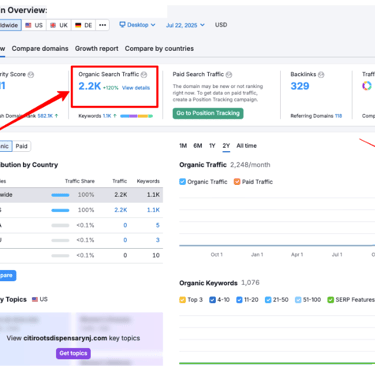This screenshot has height=371, width=375.
Task: Select the 1M time range
Action: (x=183, y=146)
